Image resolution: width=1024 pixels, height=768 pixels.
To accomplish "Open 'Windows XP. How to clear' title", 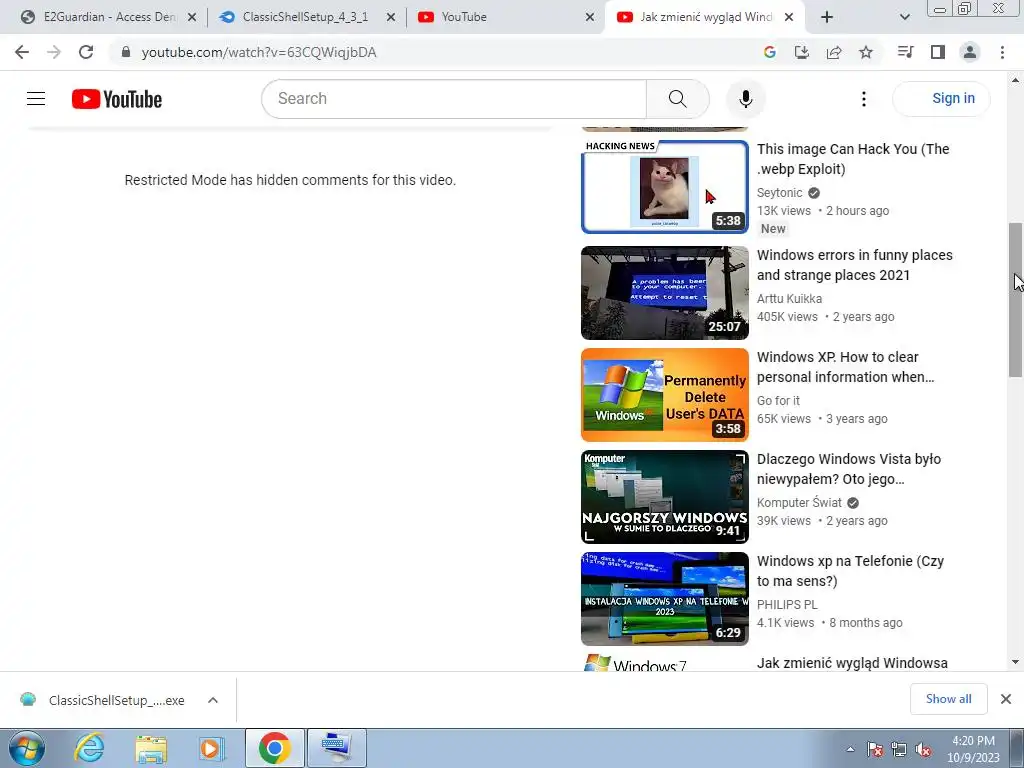I will click(x=845, y=366).
